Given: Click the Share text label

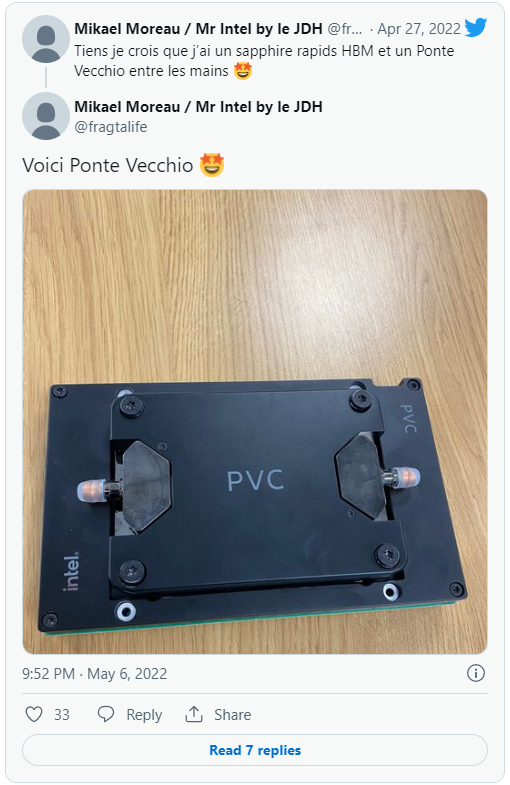Looking at the screenshot, I should (x=232, y=714).
